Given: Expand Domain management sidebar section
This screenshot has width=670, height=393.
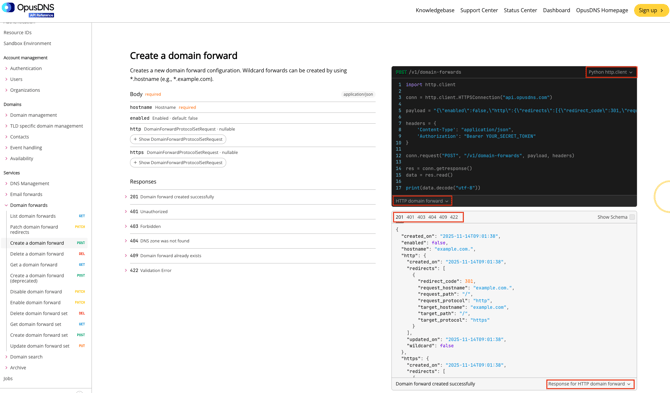Looking at the screenshot, I should point(33,115).
